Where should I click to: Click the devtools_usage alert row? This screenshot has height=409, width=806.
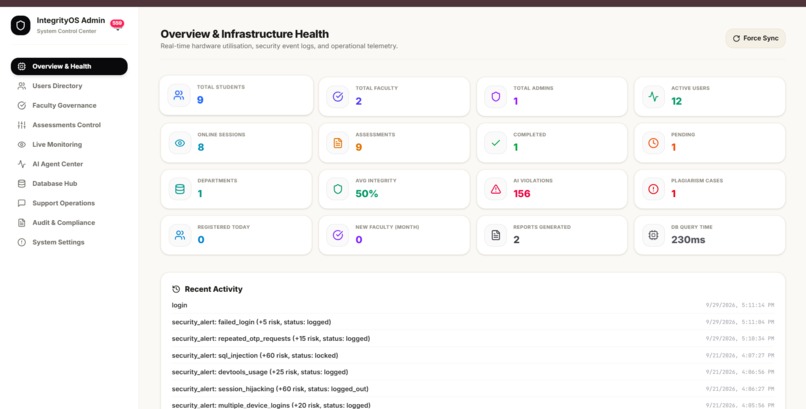[x=473, y=372]
